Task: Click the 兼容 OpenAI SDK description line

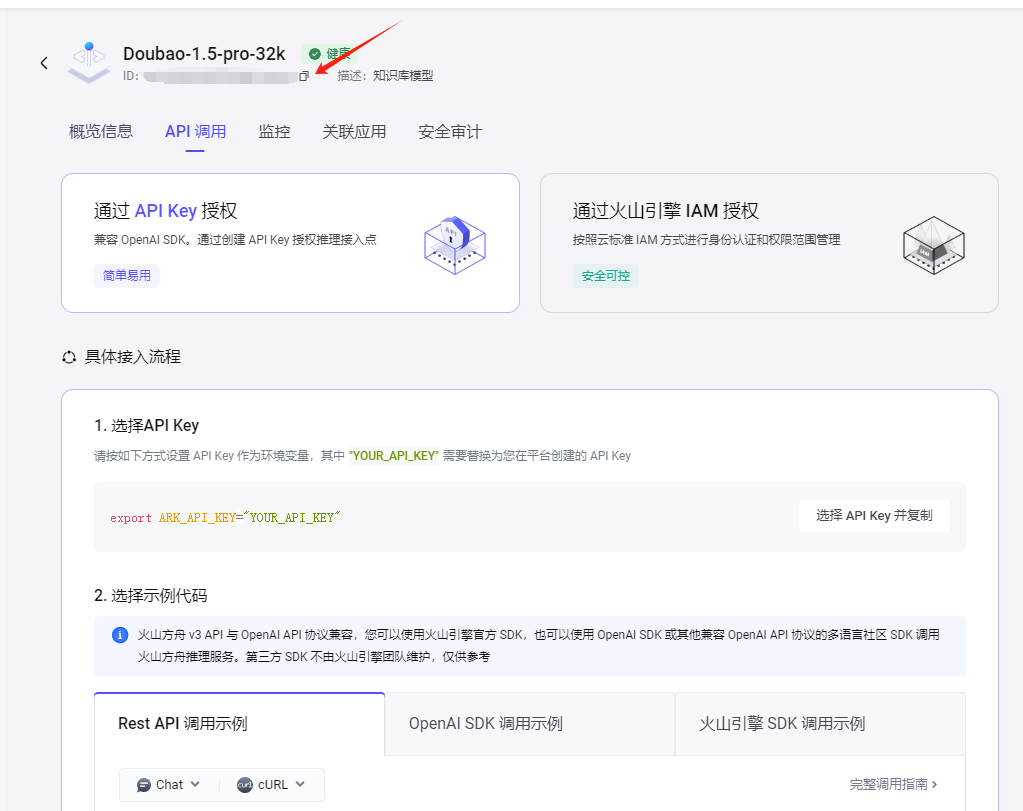Action: (235, 239)
